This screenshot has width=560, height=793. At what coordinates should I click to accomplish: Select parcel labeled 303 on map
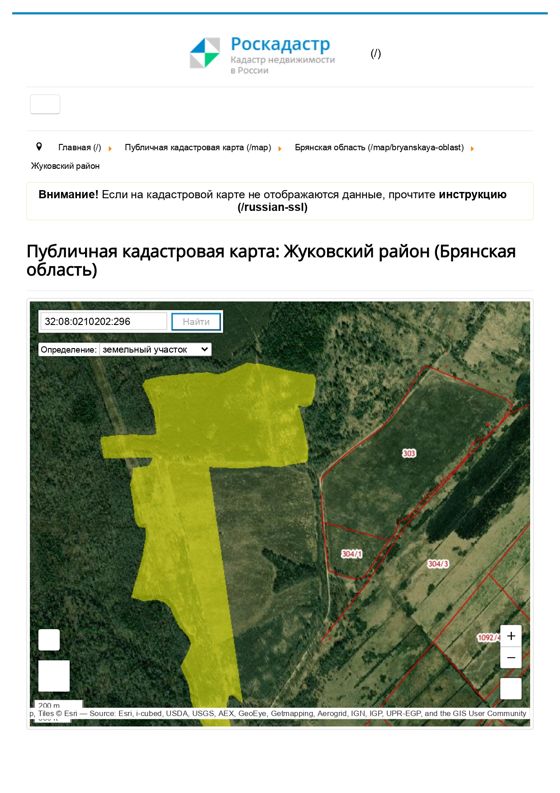click(409, 453)
